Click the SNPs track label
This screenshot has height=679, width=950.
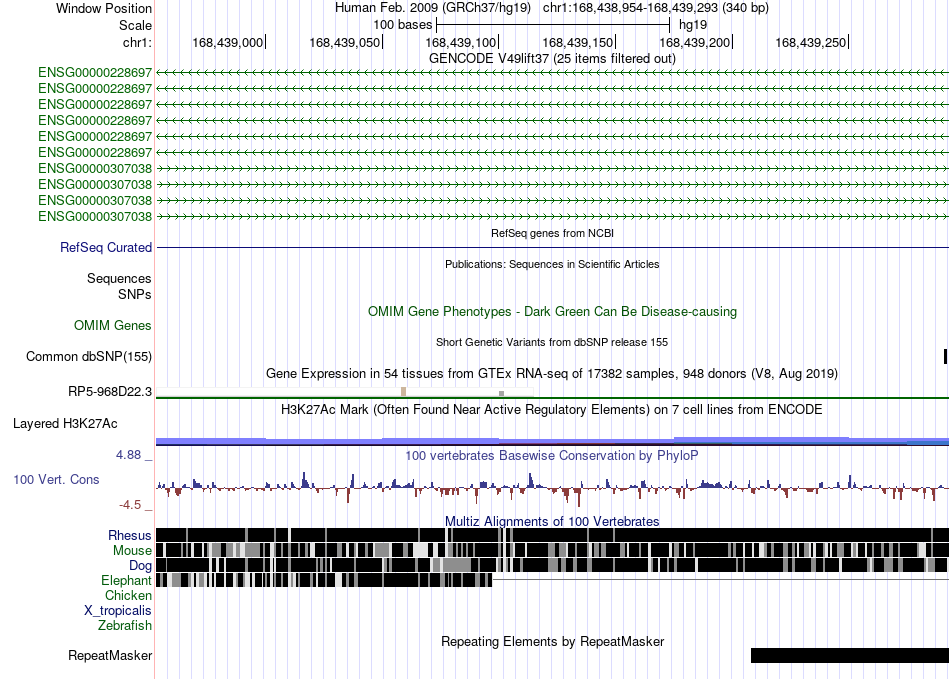(135, 294)
